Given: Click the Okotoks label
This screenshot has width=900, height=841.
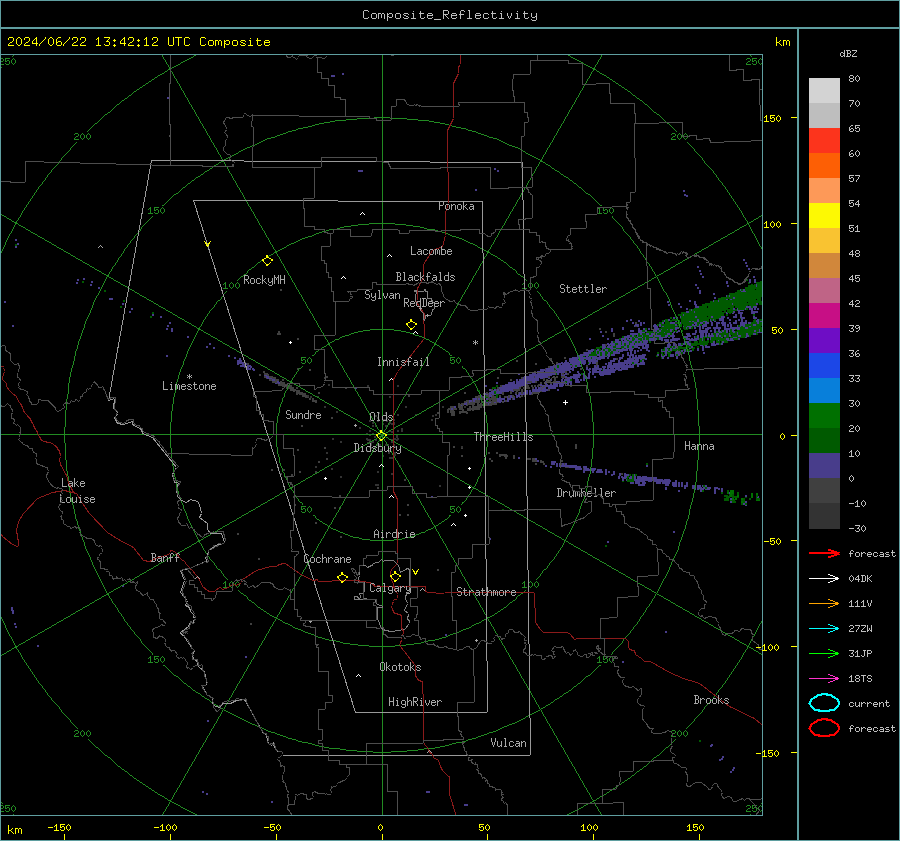Looking at the screenshot, I should [x=400, y=667].
